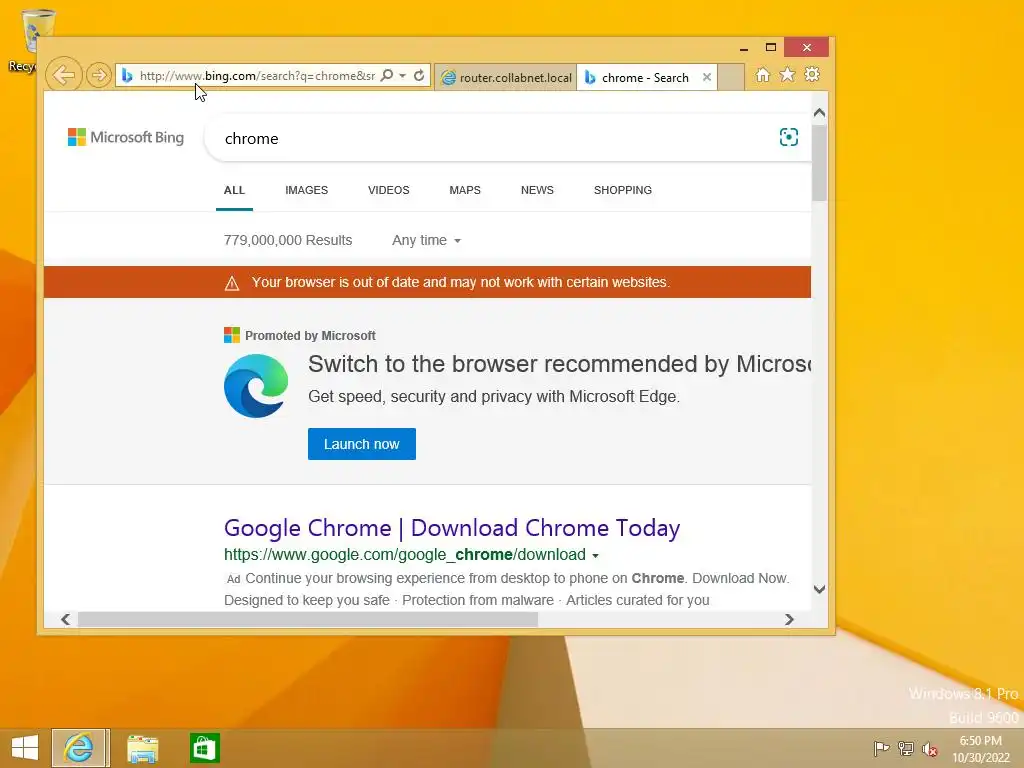This screenshot has width=1024, height=768.
Task: Switch to the router.collabnet.local tab
Action: click(505, 78)
